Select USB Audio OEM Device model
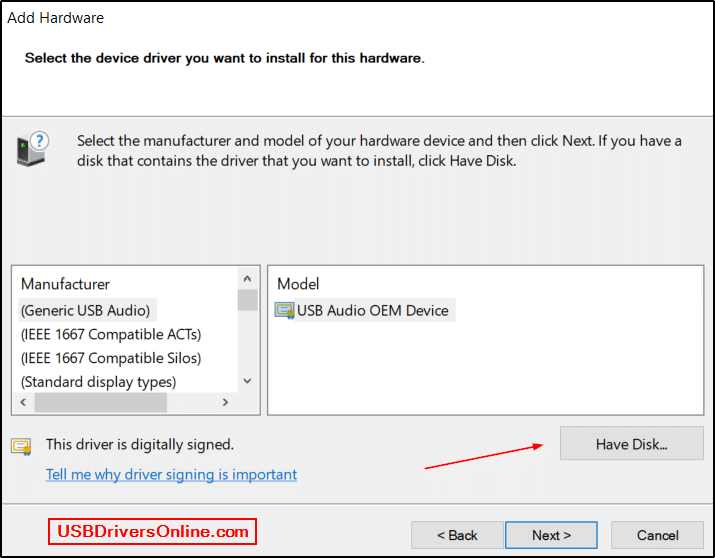The height and width of the screenshot is (558, 715). tap(372, 311)
